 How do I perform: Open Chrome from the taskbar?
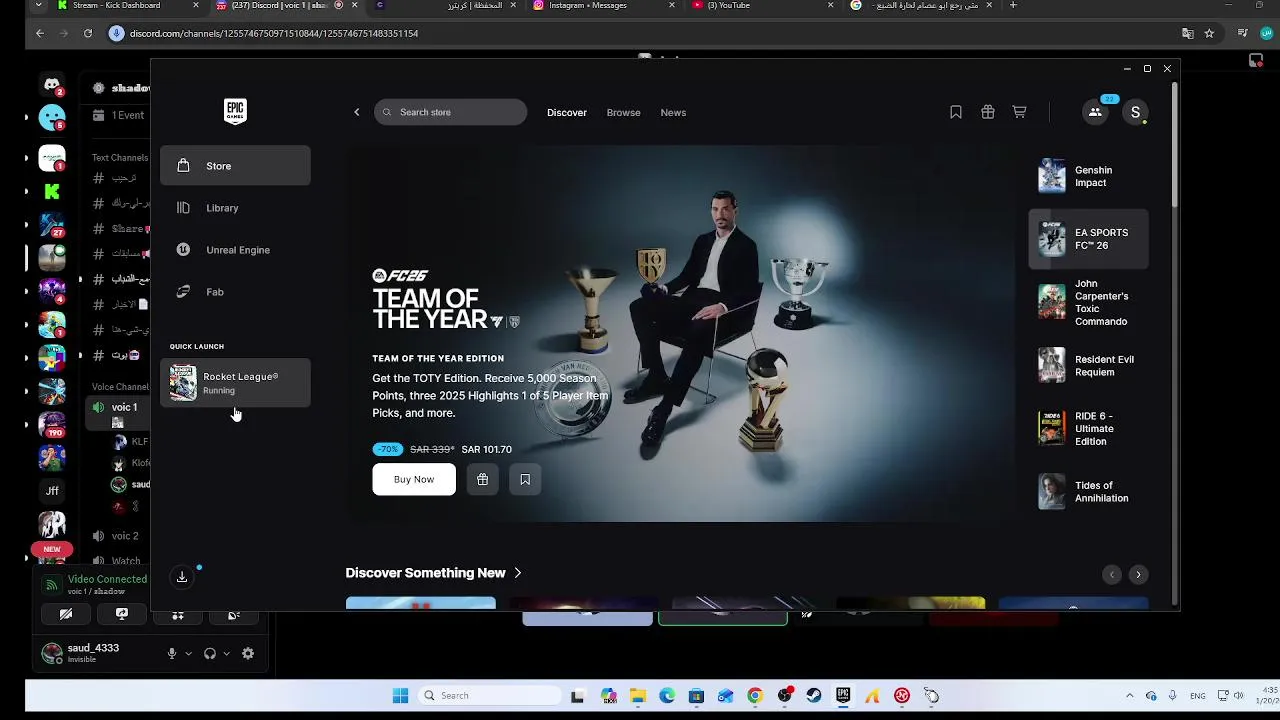755,696
